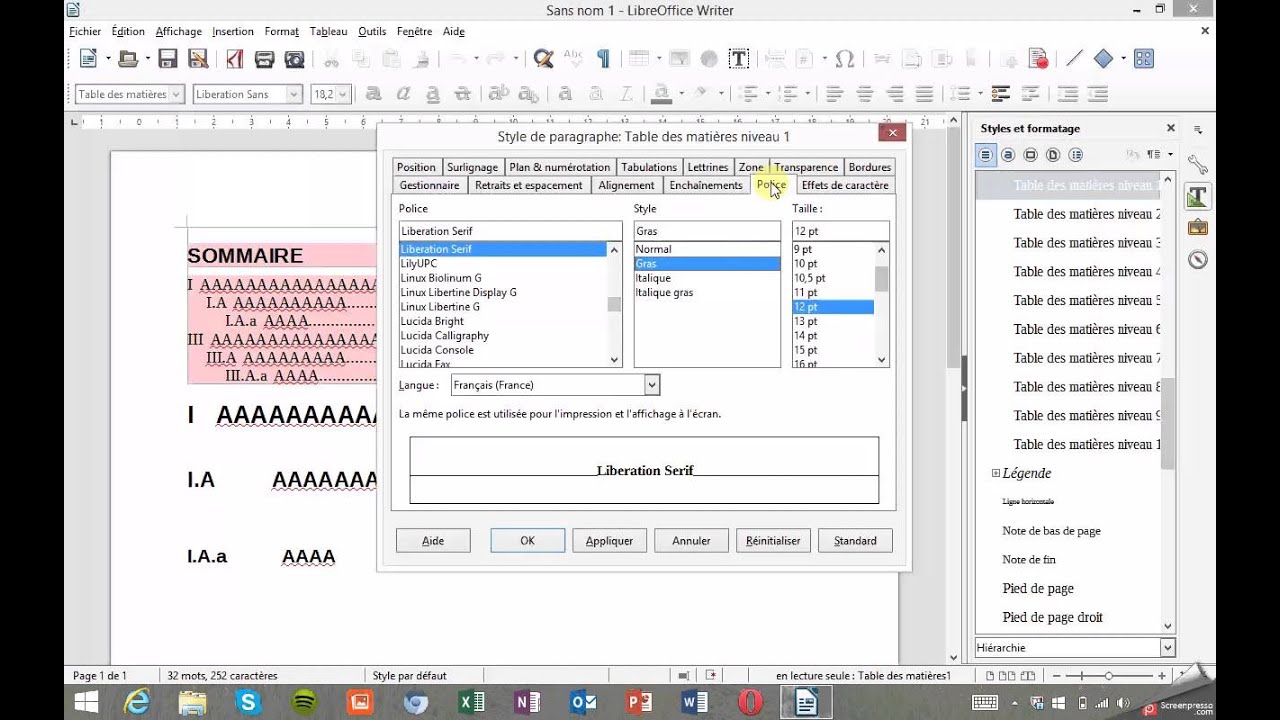Open new style from selection dropdown arrow
Image resolution: width=1280 pixels, height=720 pixels.
coord(1168,155)
